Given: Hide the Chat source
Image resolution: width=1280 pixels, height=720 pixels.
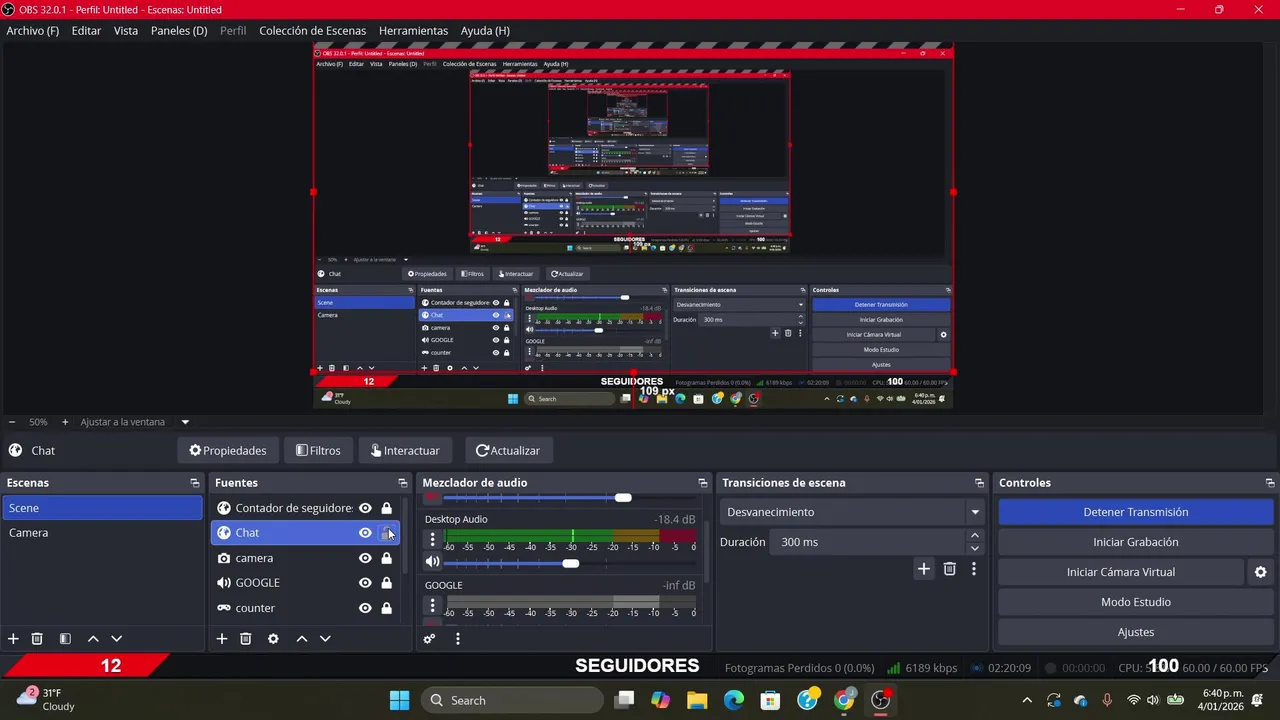Looking at the screenshot, I should (365, 533).
